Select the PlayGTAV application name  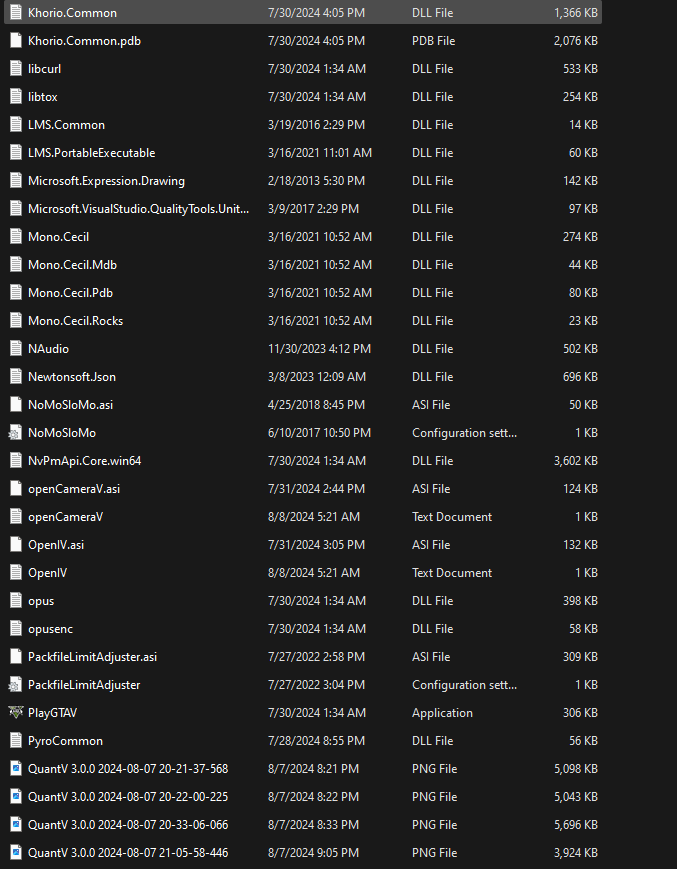(52, 712)
